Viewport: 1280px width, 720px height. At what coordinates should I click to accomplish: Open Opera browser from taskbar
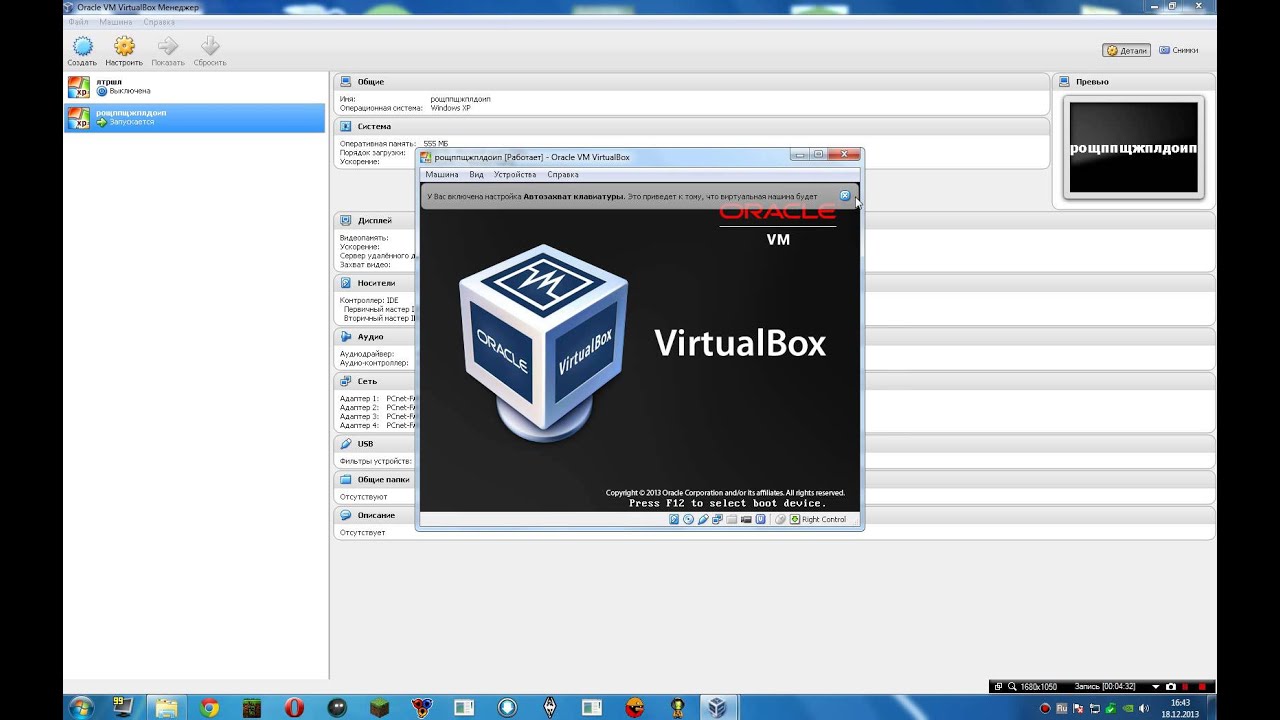[x=294, y=707]
